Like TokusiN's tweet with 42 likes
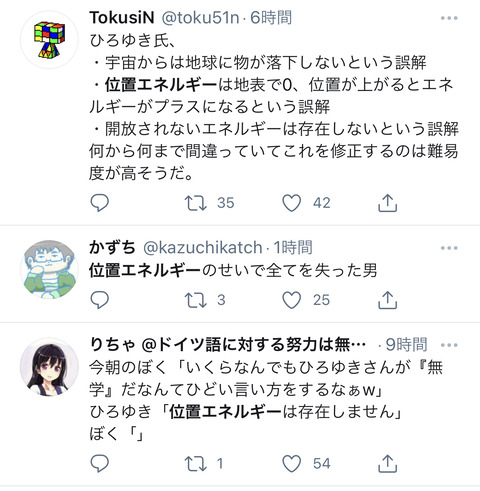This screenshot has height=491, width=480. (x=292, y=203)
